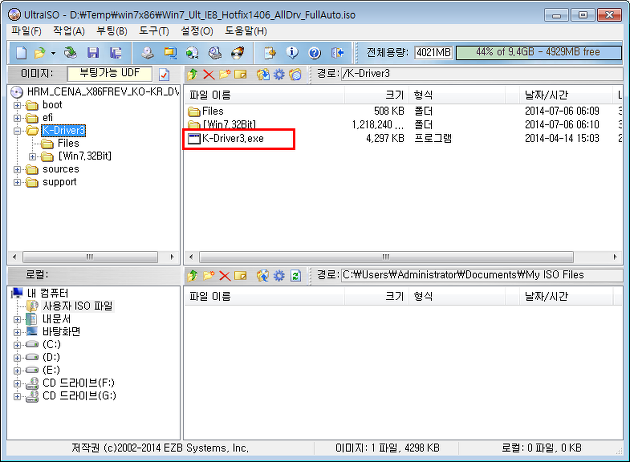Expand the sources folder in the image tree
The image size is (630, 462).
(x=17, y=170)
